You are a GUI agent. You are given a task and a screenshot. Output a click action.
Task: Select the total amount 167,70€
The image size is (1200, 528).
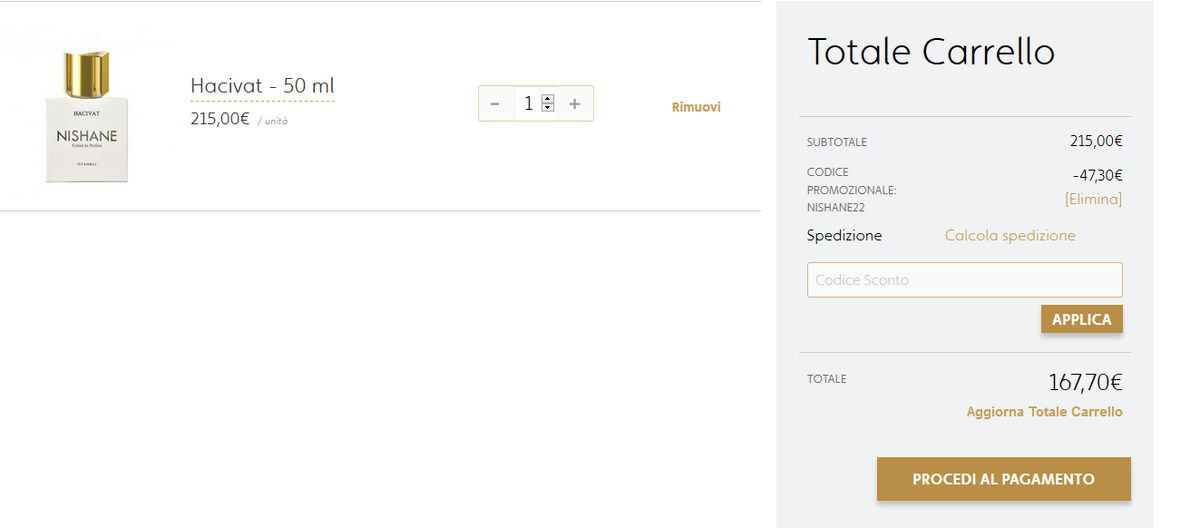point(1085,382)
